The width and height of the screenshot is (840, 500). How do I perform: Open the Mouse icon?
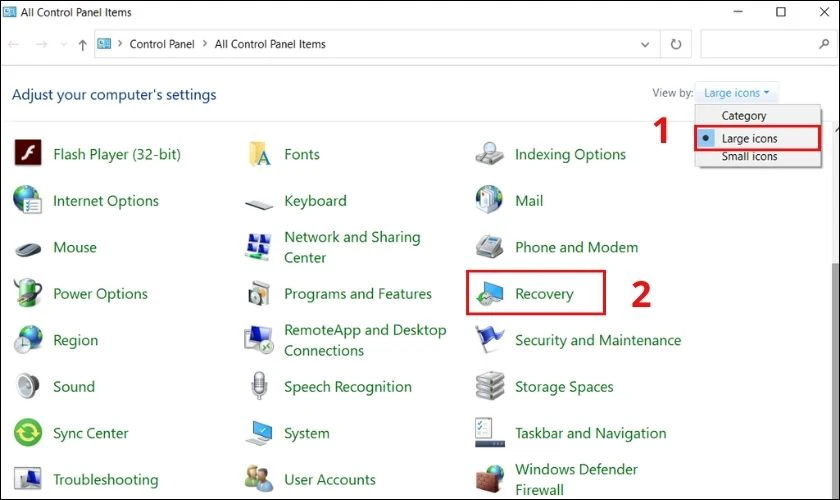tap(28, 249)
